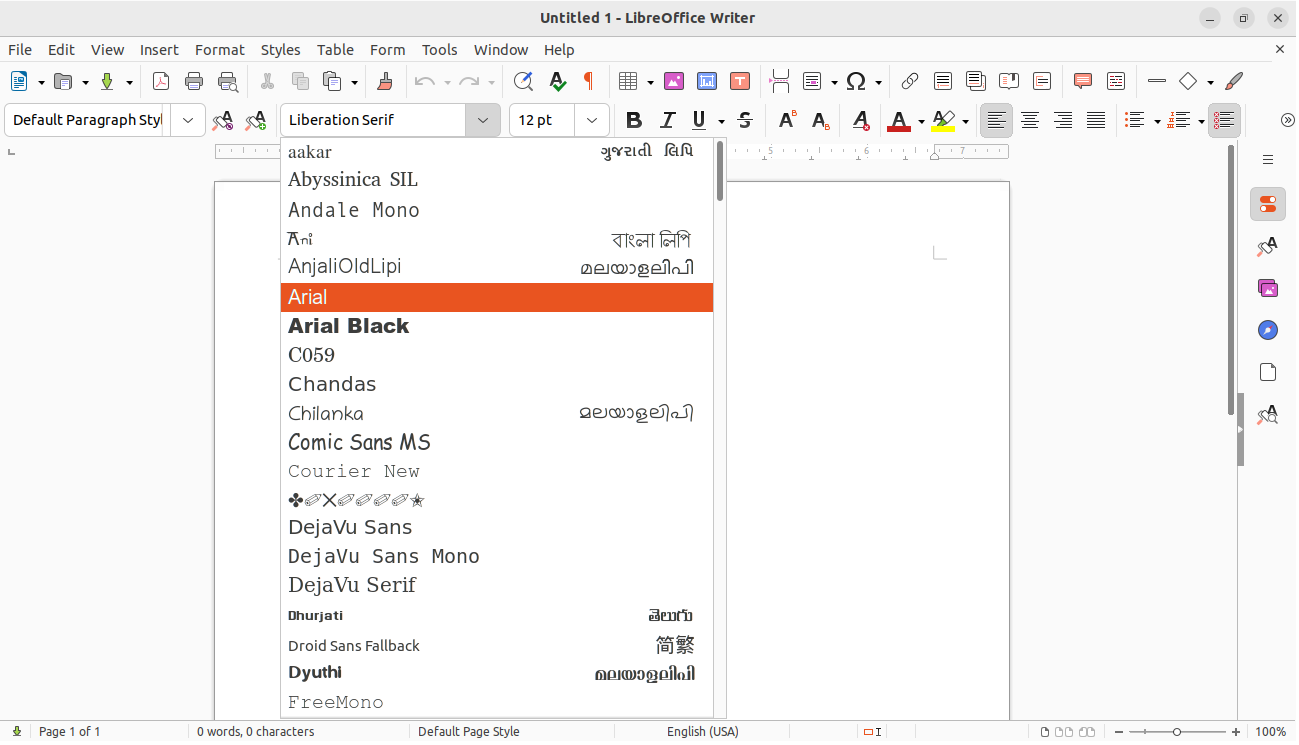Viewport: 1299px width, 745px height.
Task: Expand the Insert Table dropdown arrow
Action: pos(650,83)
